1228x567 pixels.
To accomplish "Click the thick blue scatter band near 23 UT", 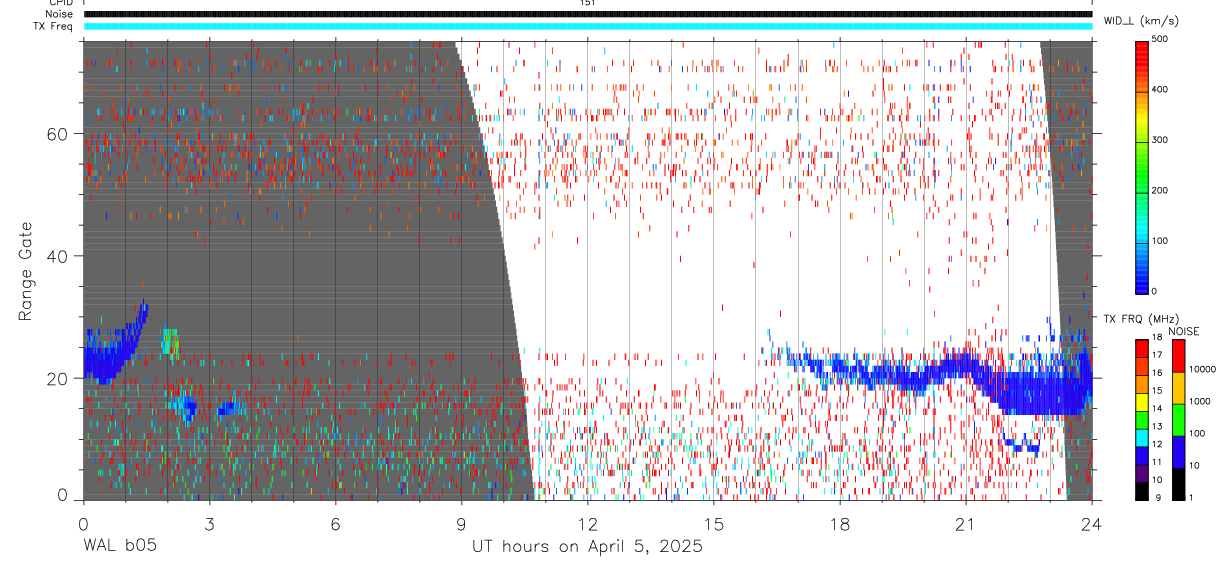I will tap(1040, 393).
